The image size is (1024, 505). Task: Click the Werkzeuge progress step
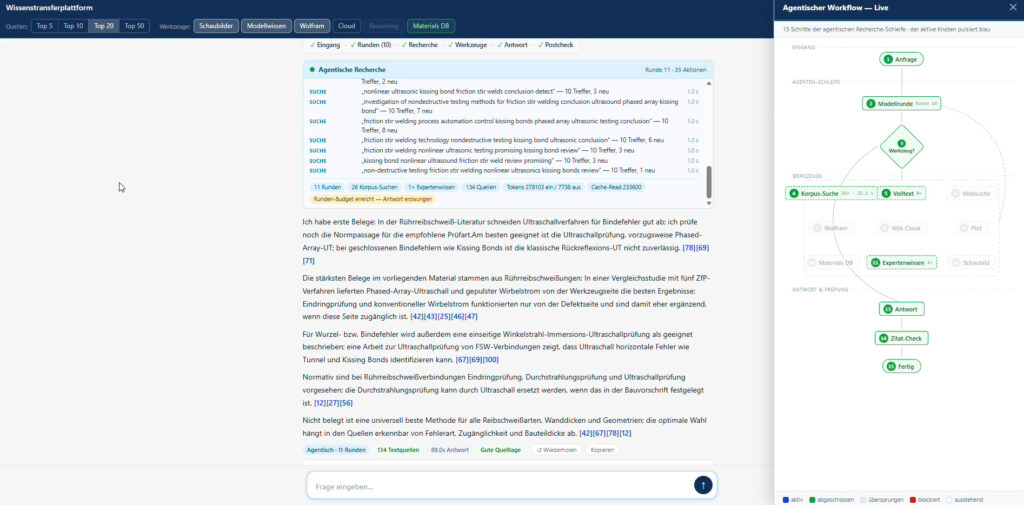pyautogui.click(x=467, y=45)
